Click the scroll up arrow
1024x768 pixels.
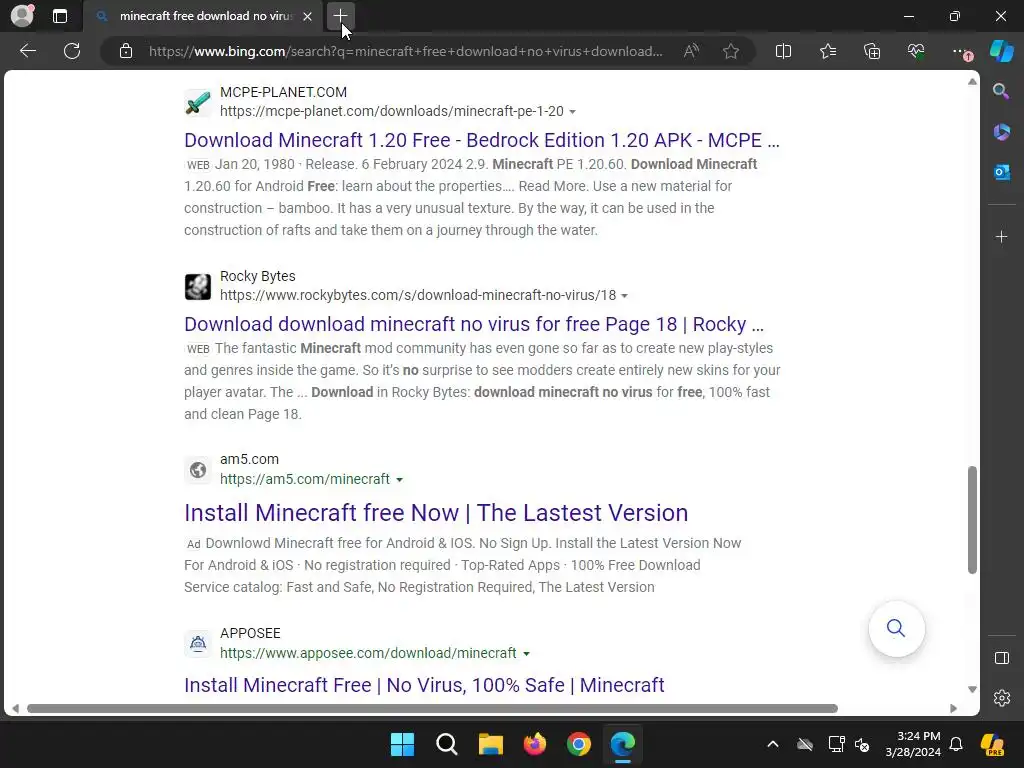tap(972, 82)
